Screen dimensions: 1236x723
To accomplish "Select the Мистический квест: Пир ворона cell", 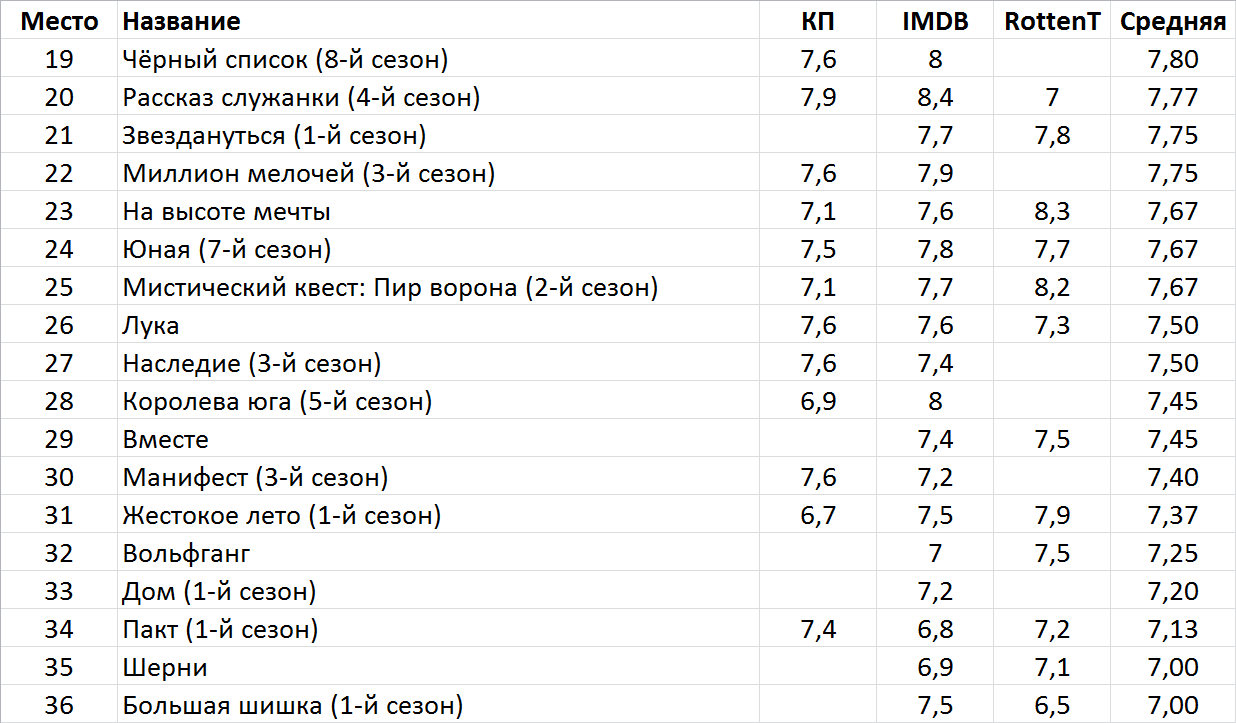I will pos(390,288).
